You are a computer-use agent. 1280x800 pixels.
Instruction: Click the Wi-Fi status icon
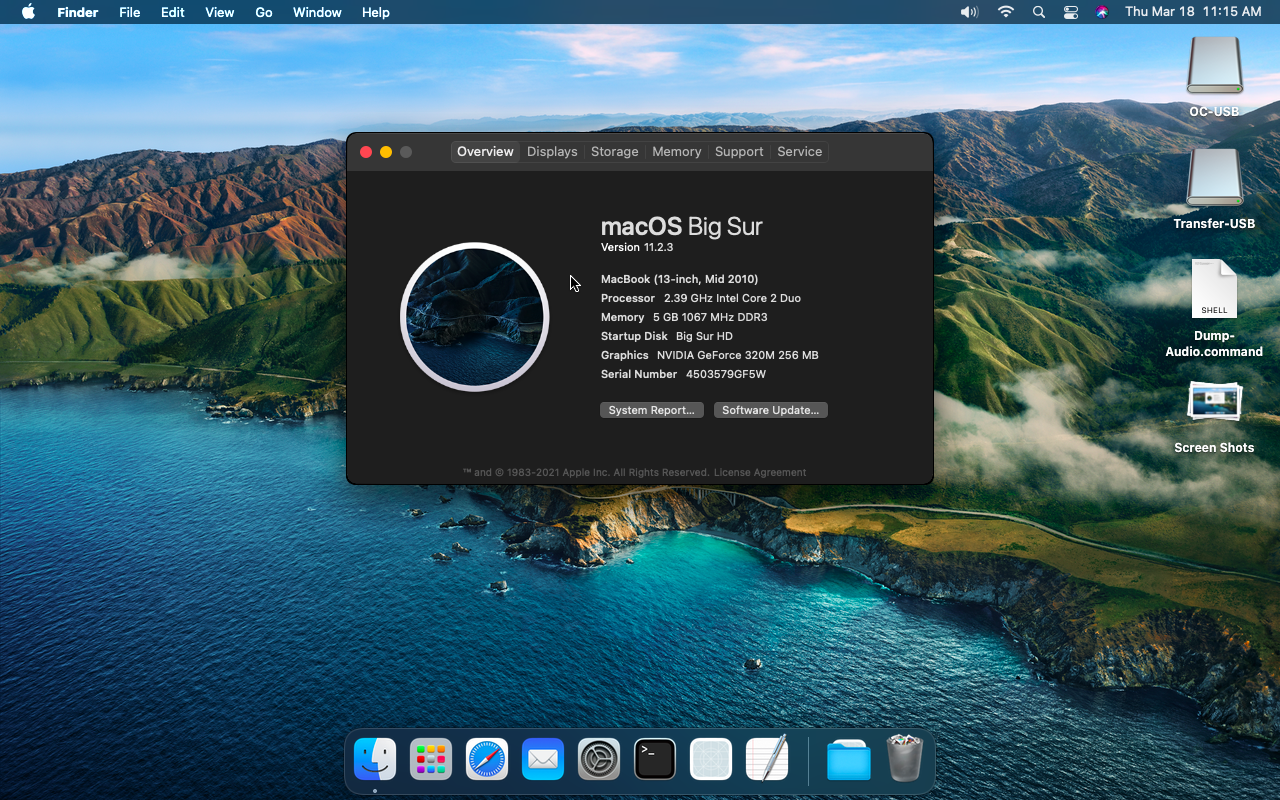point(1005,12)
